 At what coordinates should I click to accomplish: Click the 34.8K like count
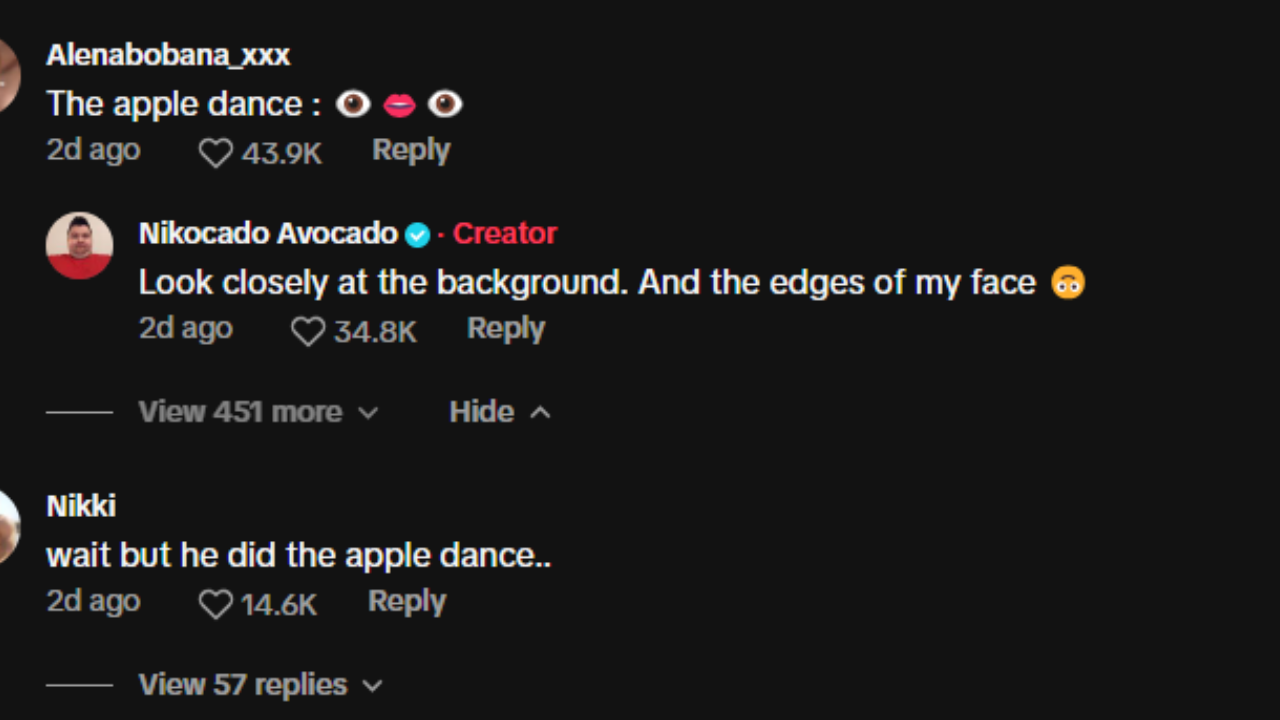[x=375, y=331]
